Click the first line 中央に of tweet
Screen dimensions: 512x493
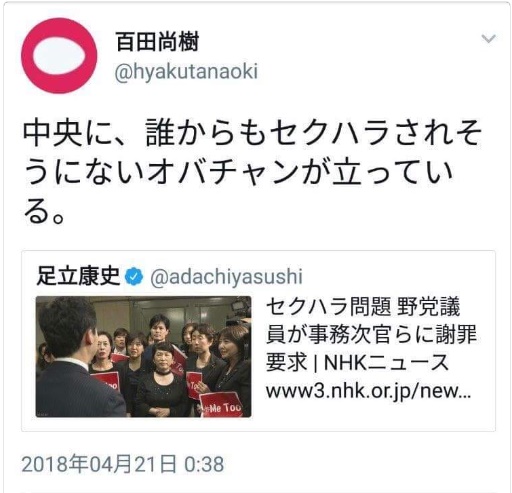[252, 133]
